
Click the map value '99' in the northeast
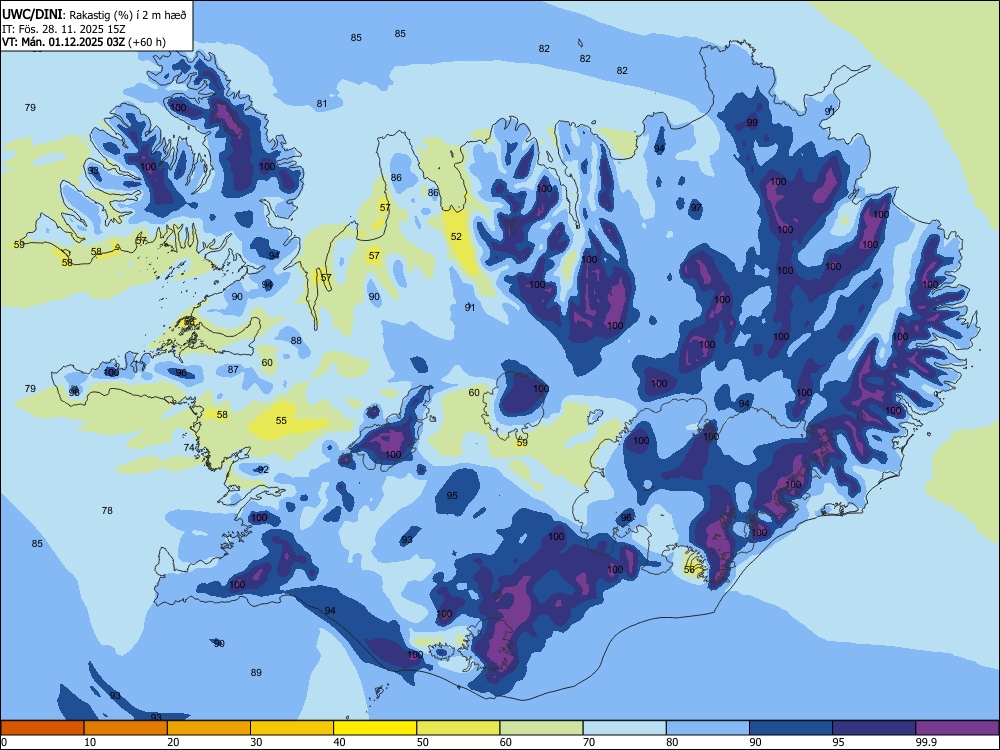click(752, 123)
